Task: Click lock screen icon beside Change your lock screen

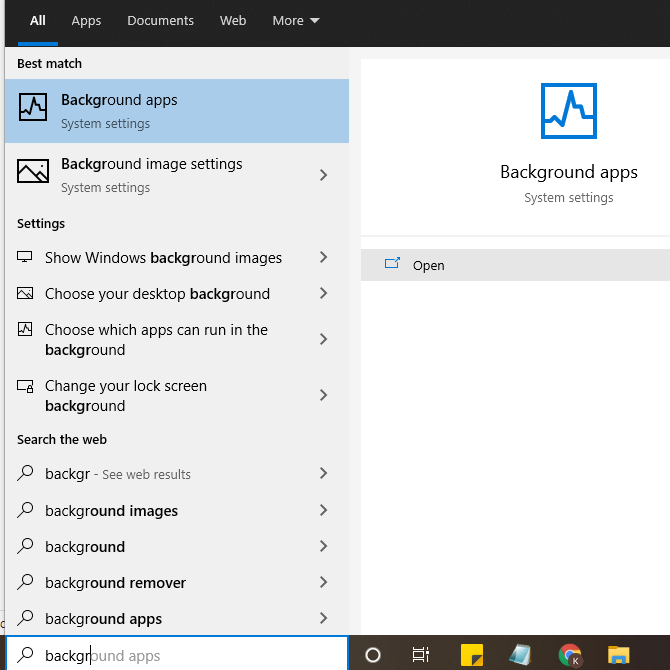Action: 25,386
